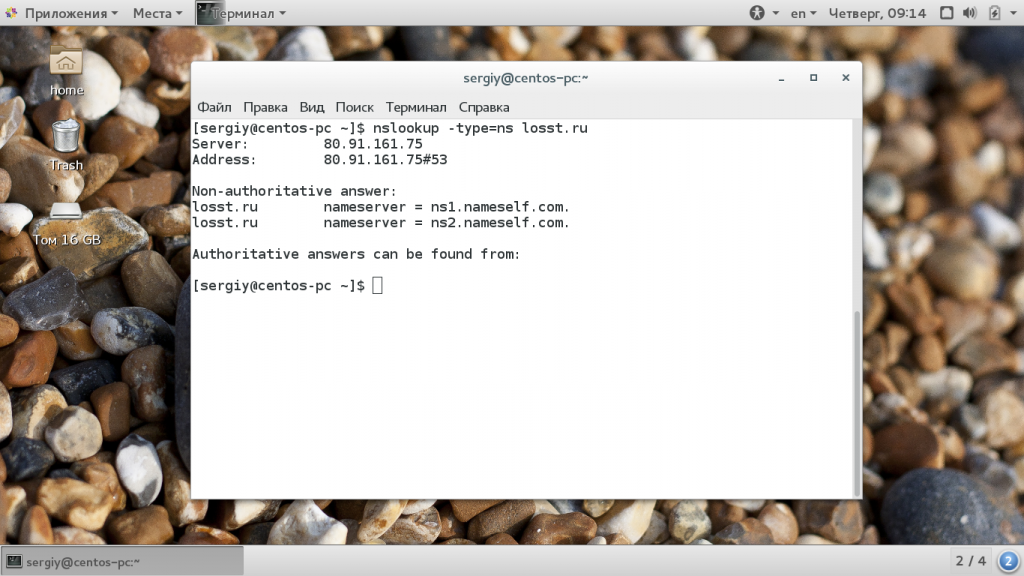Image resolution: width=1024 pixels, height=576 pixels.
Task: Open the Поиск menu
Action: pos(354,107)
